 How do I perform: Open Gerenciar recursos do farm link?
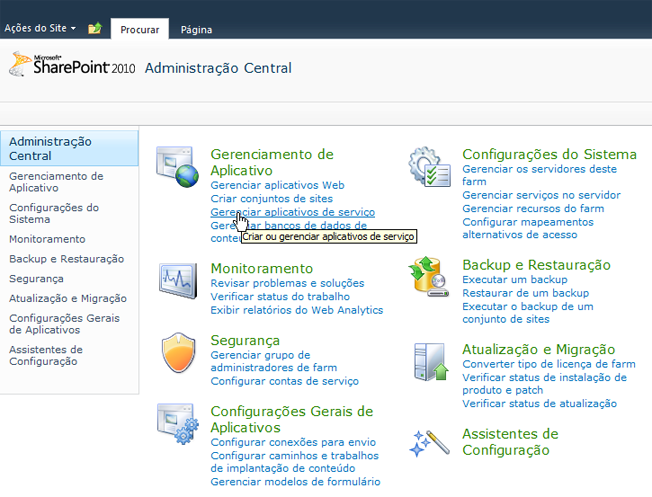click(x=533, y=208)
